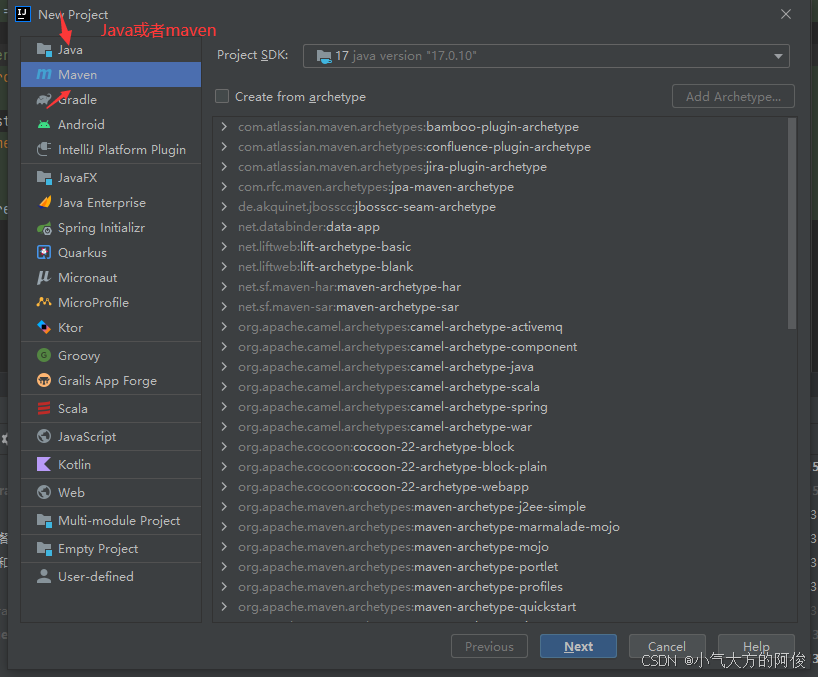The width and height of the screenshot is (818, 677).
Task: Click the Empty Project folder icon
Action: point(44,549)
